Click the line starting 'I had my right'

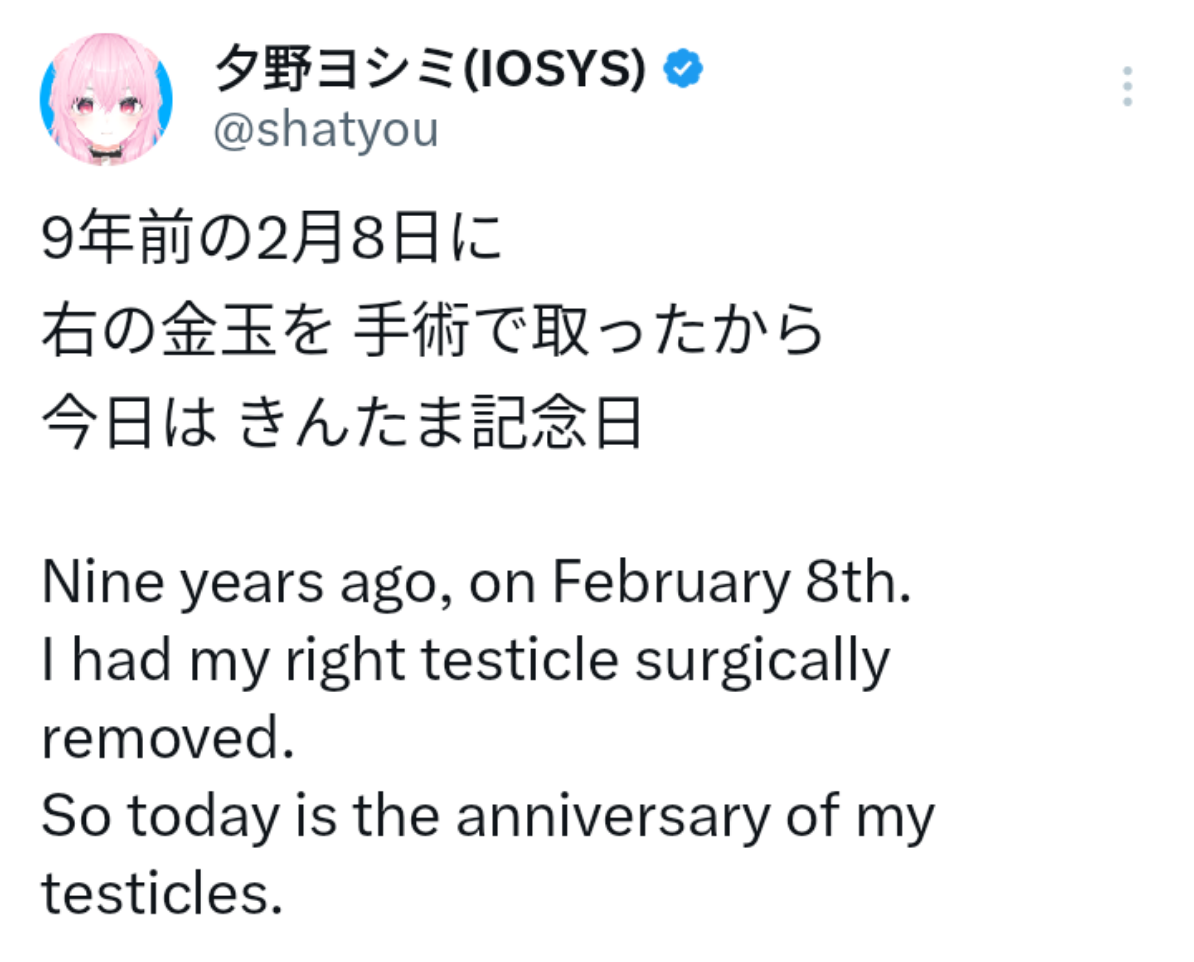(x=465, y=660)
